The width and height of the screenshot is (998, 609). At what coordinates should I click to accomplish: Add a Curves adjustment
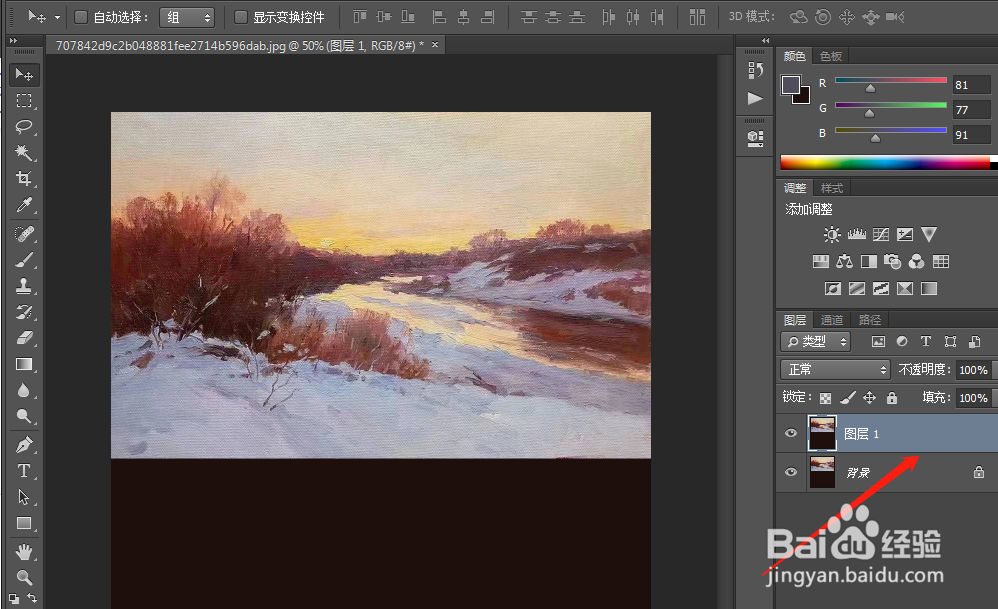[881, 235]
